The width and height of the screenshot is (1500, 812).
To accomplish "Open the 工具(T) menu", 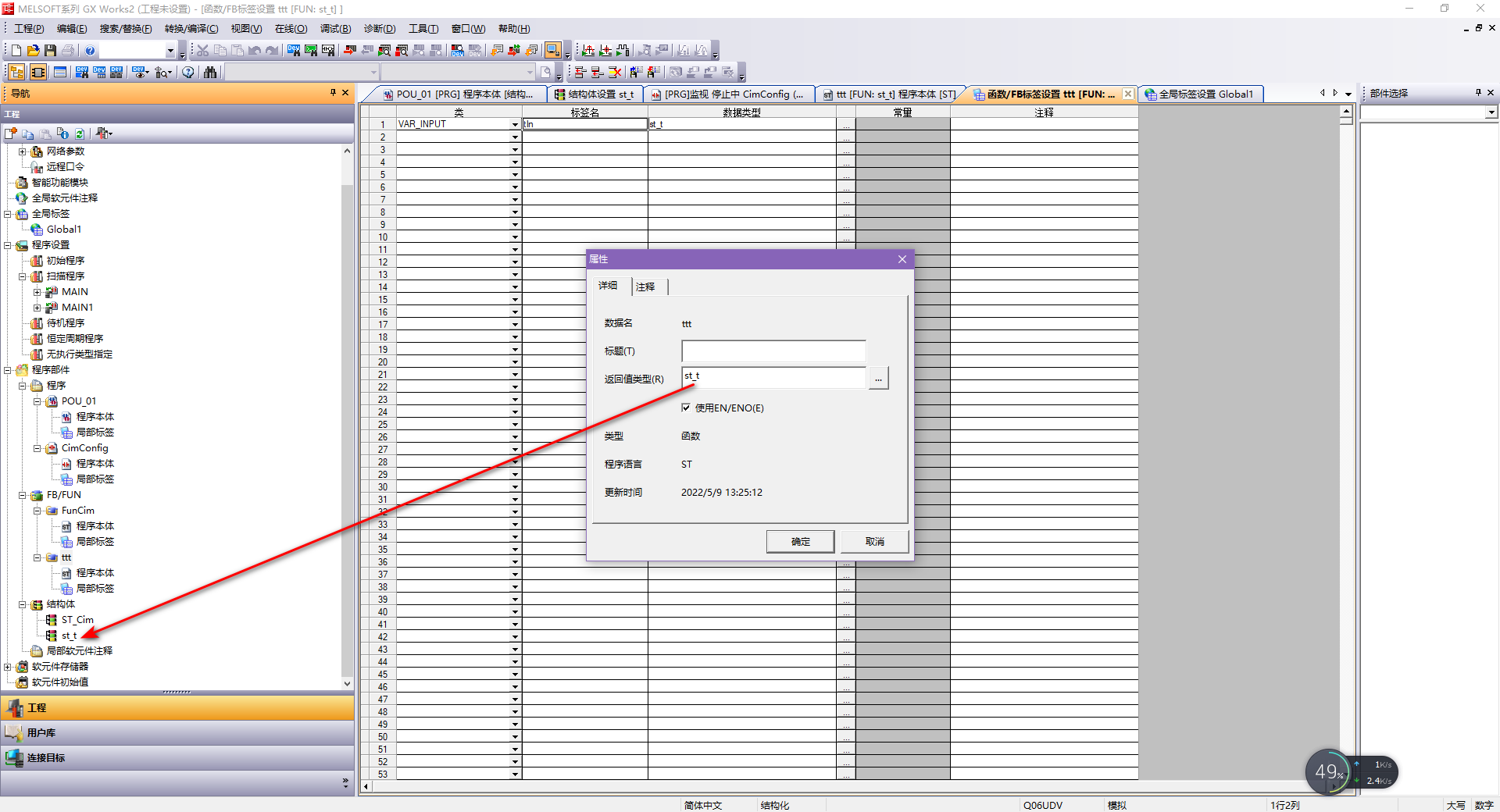I will tap(423, 29).
